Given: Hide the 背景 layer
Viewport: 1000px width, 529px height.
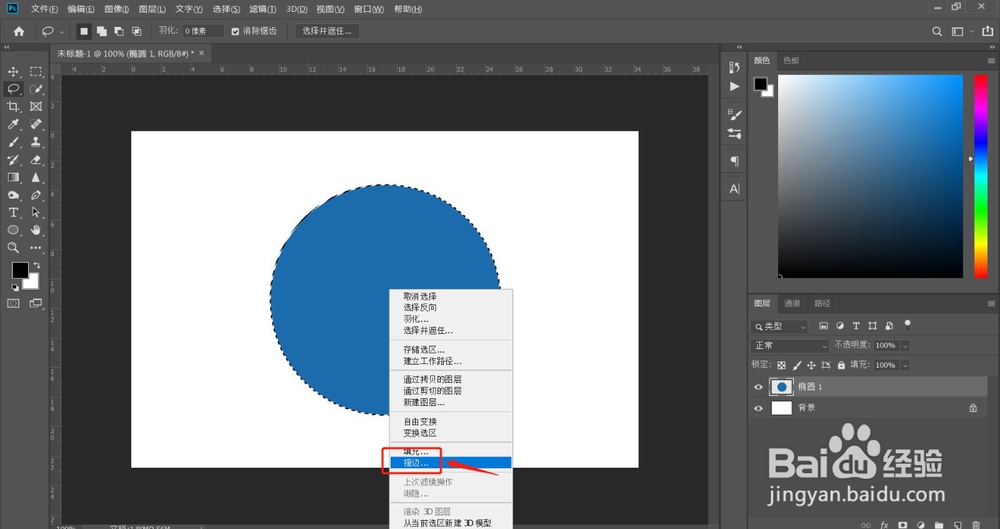Looking at the screenshot, I should [758, 408].
